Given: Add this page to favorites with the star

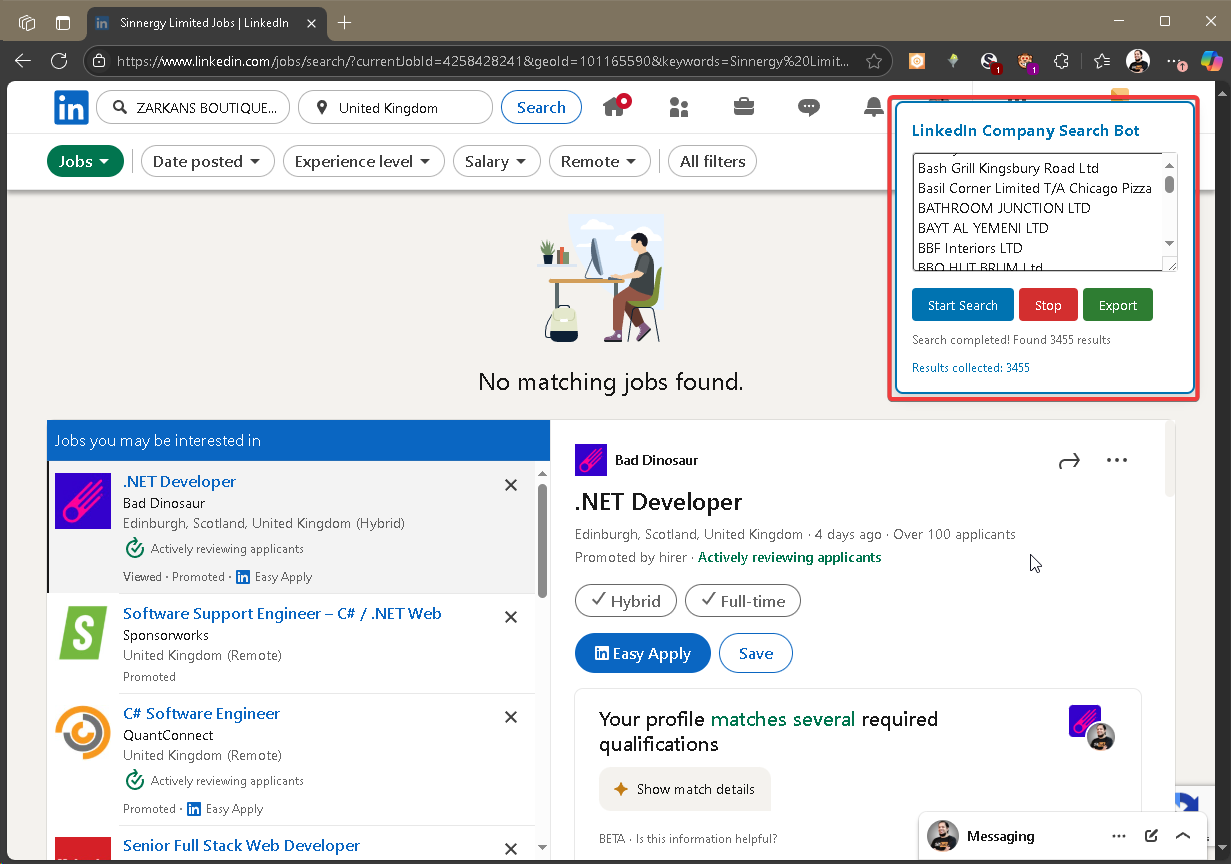Looking at the screenshot, I should pyautogui.click(x=874, y=61).
